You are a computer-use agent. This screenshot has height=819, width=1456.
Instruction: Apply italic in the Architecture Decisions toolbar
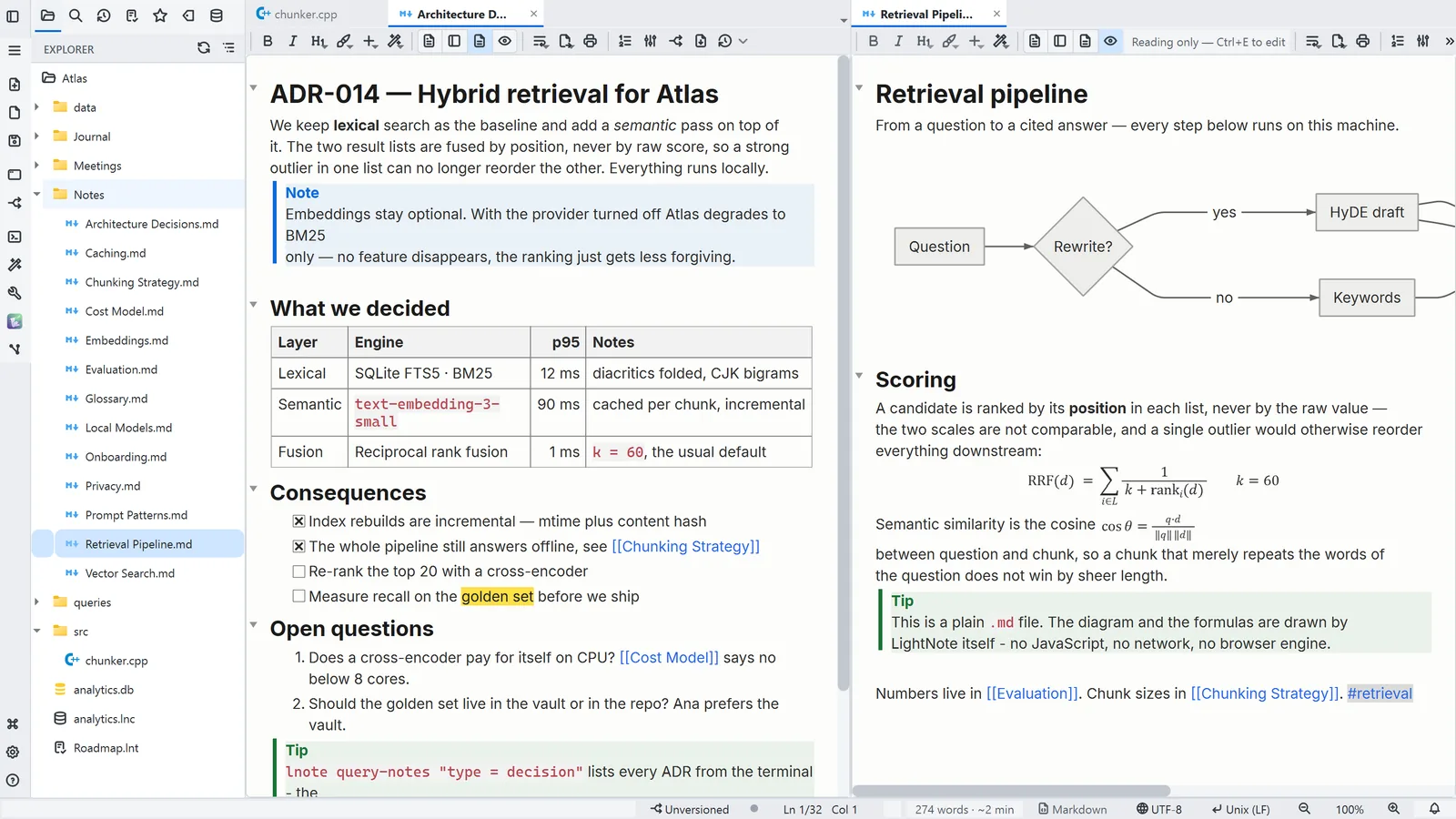click(293, 41)
